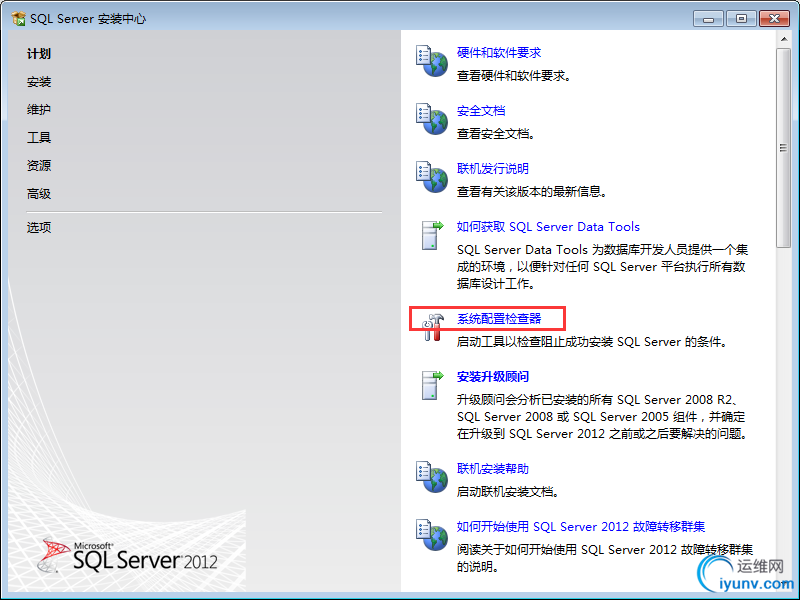
Task: Click text 启动联机安装文档。
Action: [508, 491]
